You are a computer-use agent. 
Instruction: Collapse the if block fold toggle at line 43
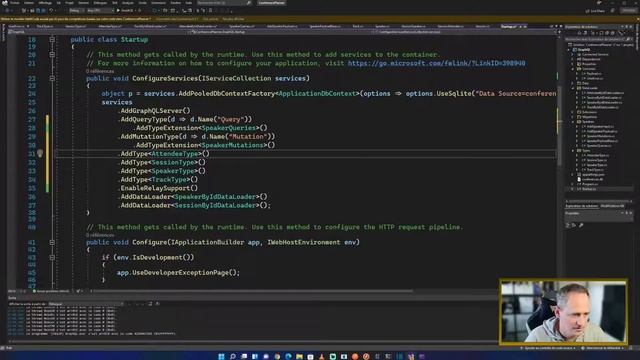[x=52, y=258]
